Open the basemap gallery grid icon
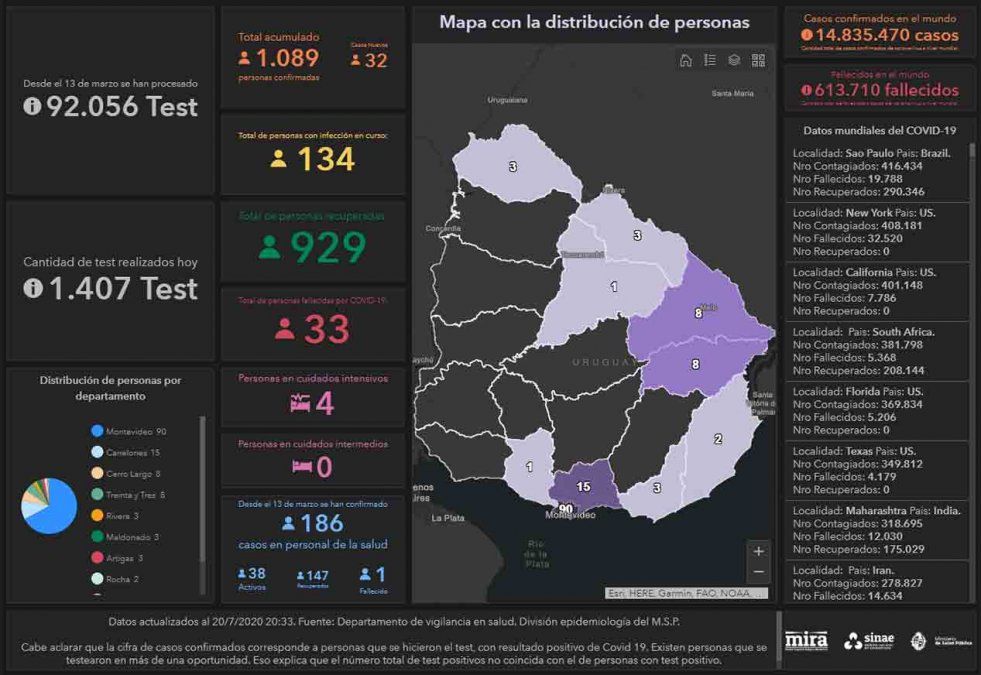Viewport: 981px width, 675px height. [758, 60]
